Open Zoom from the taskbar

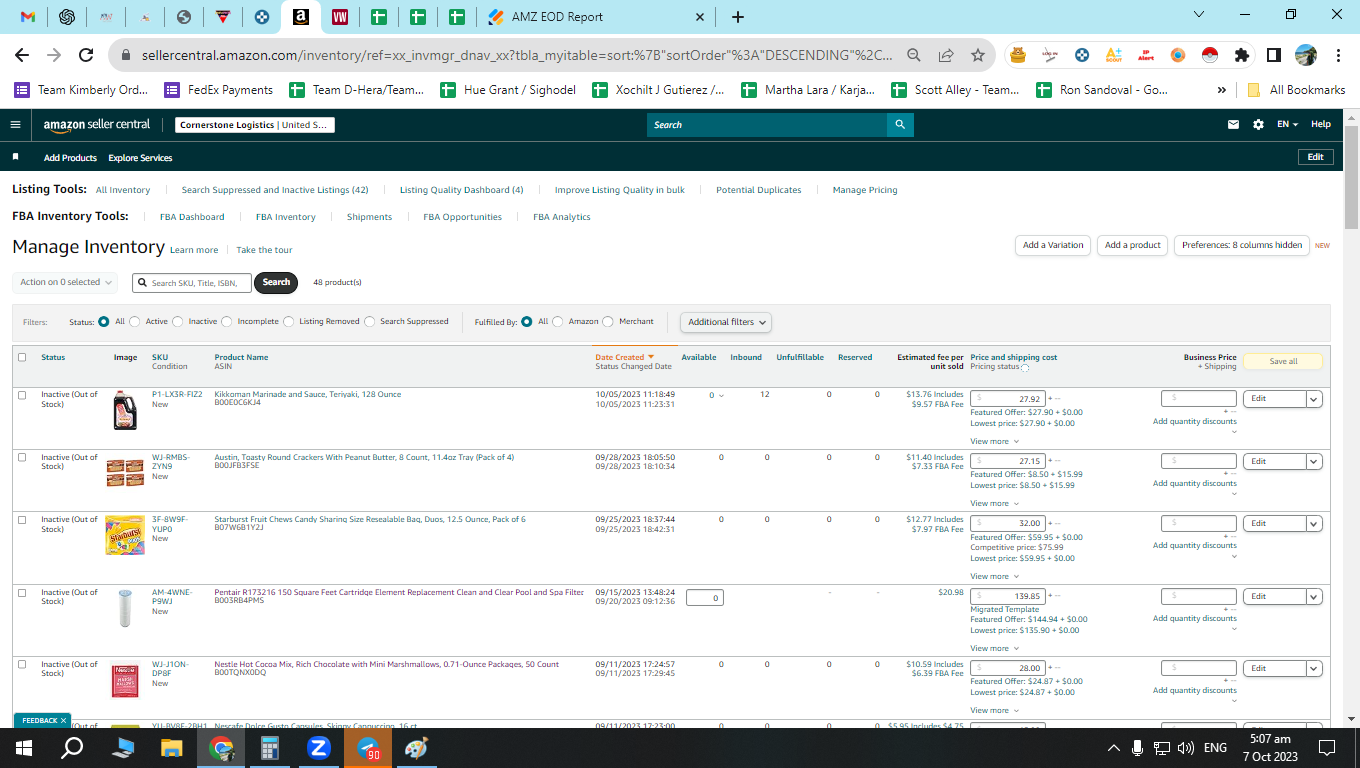319,748
